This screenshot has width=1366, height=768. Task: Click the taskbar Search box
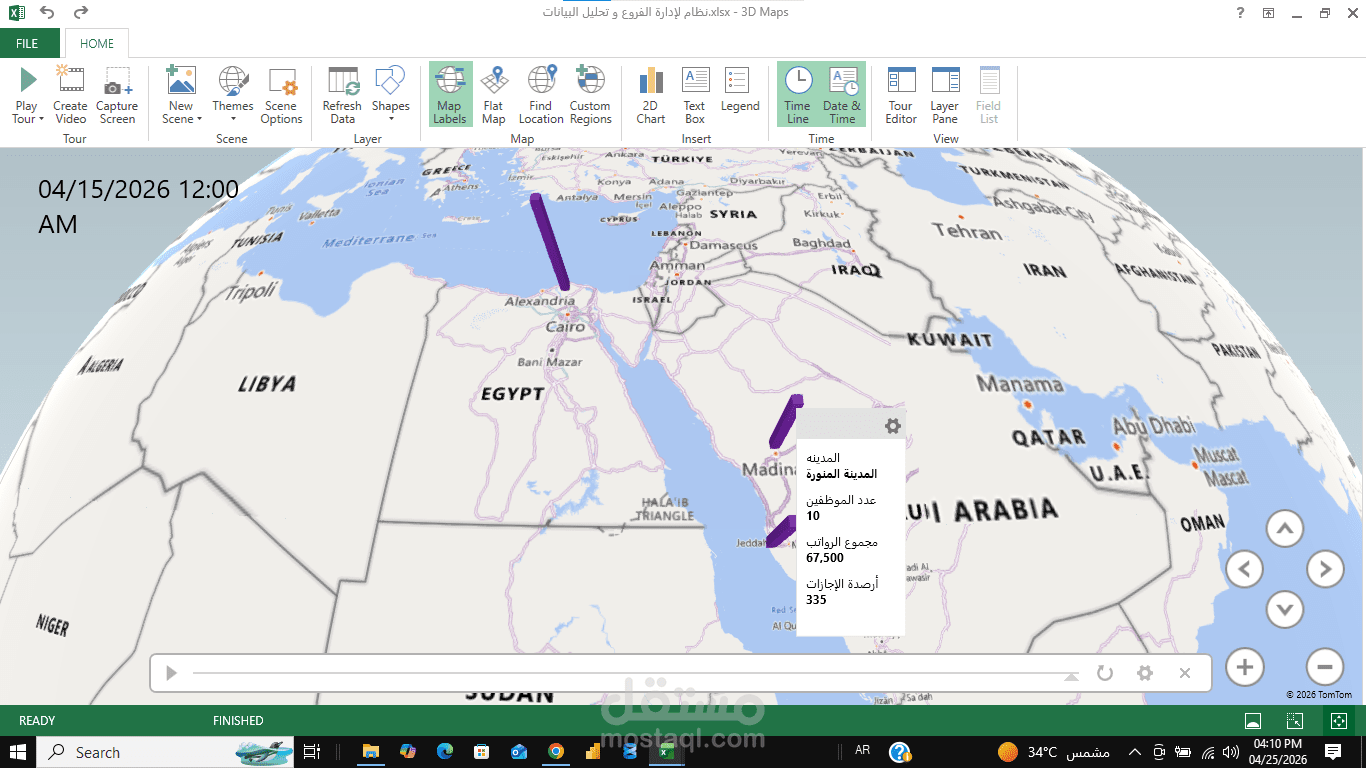(165, 752)
